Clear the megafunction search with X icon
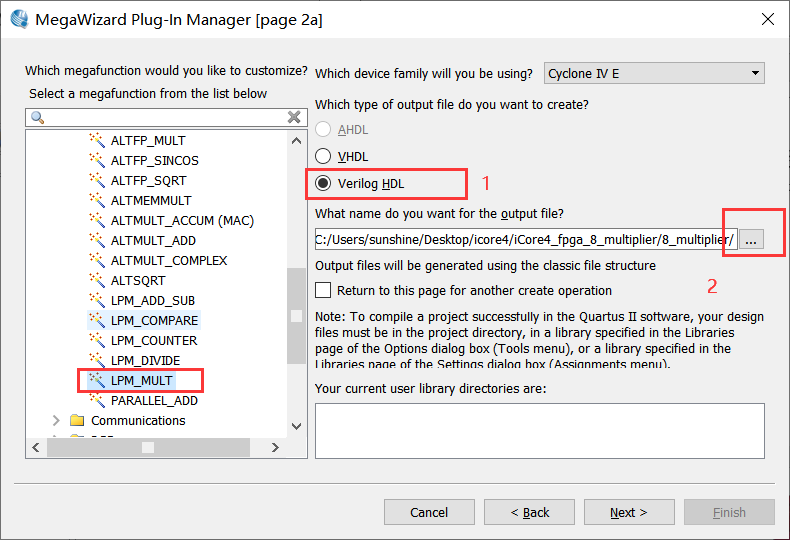The height and width of the screenshot is (540, 790). click(x=294, y=117)
